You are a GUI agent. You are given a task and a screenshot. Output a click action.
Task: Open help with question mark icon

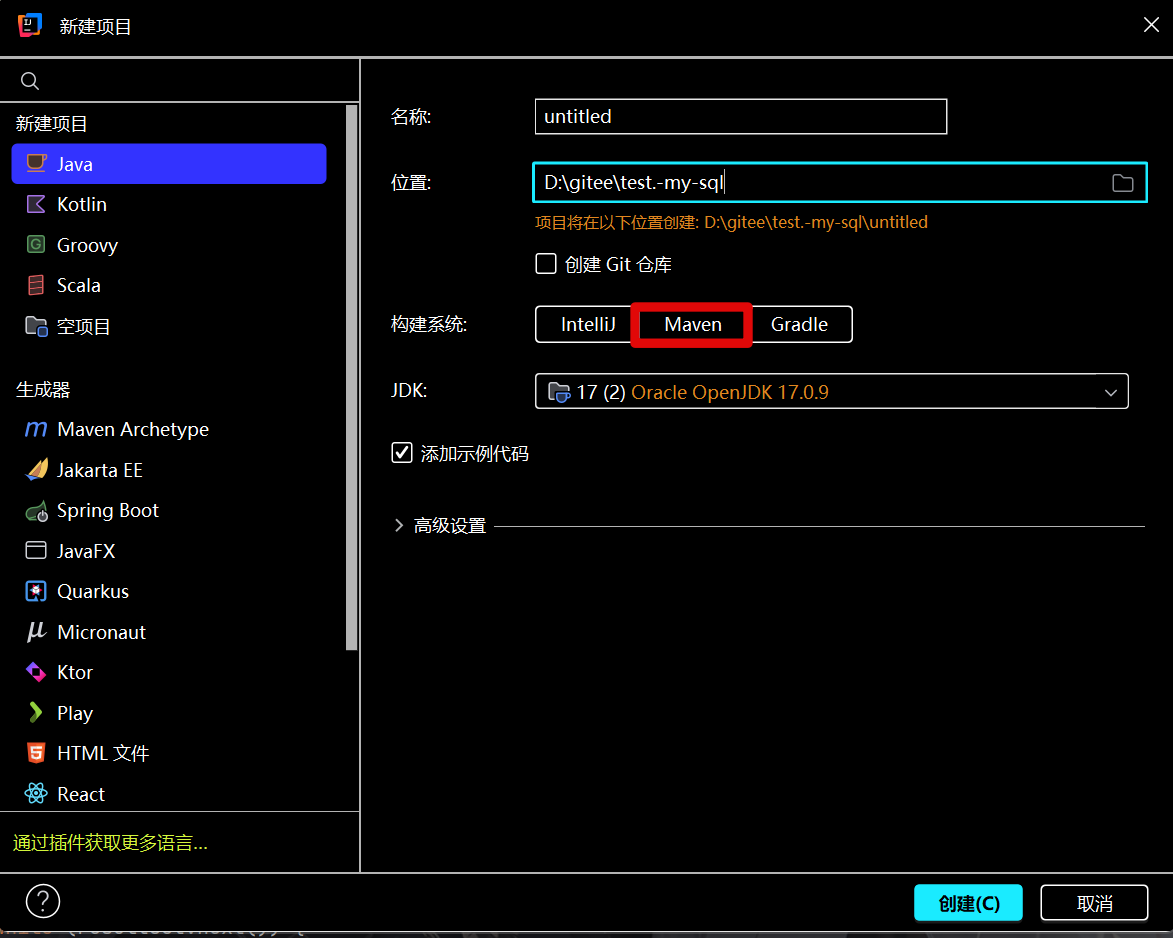[43, 901]
